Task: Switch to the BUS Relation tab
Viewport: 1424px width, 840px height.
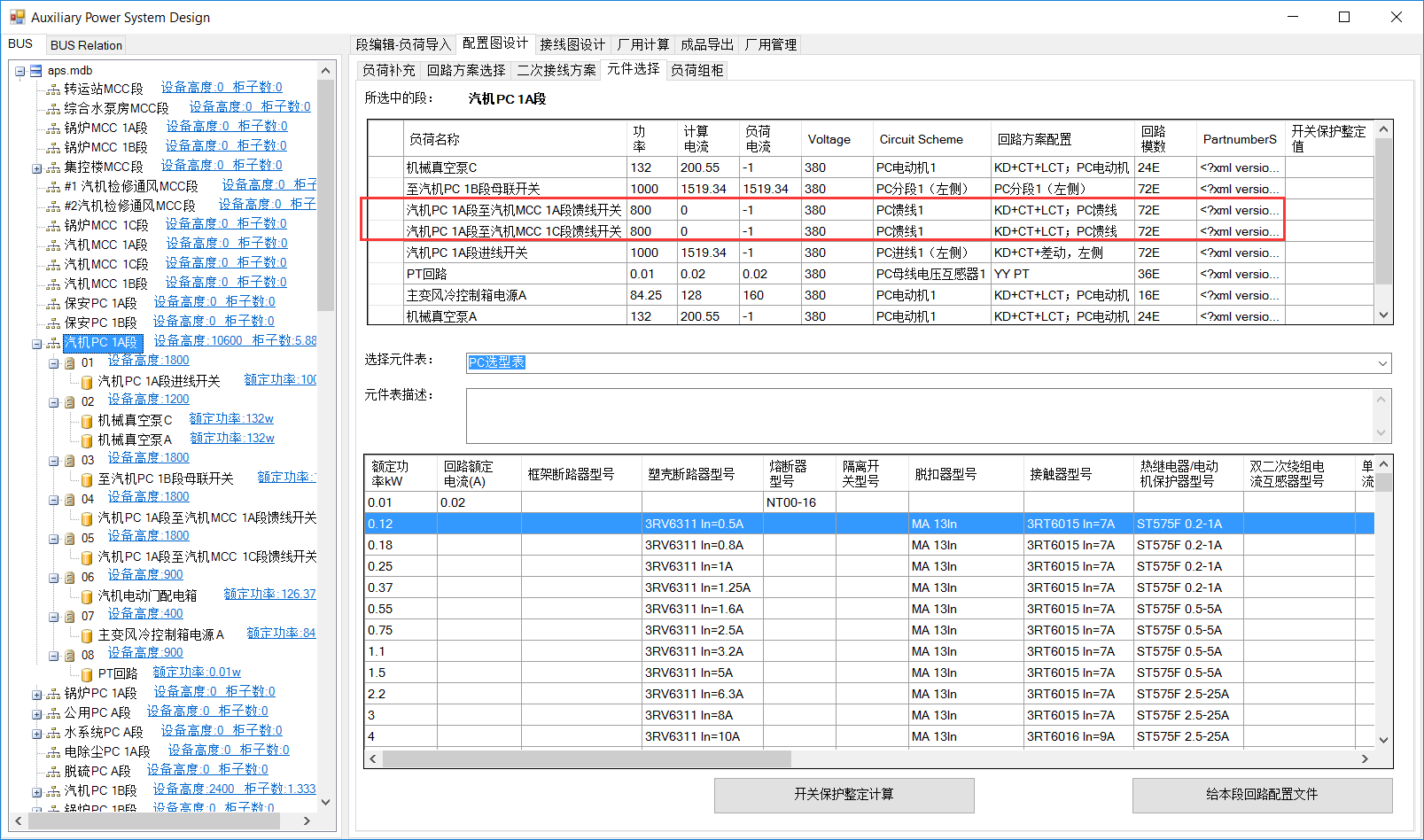Action: pos(86,45)
